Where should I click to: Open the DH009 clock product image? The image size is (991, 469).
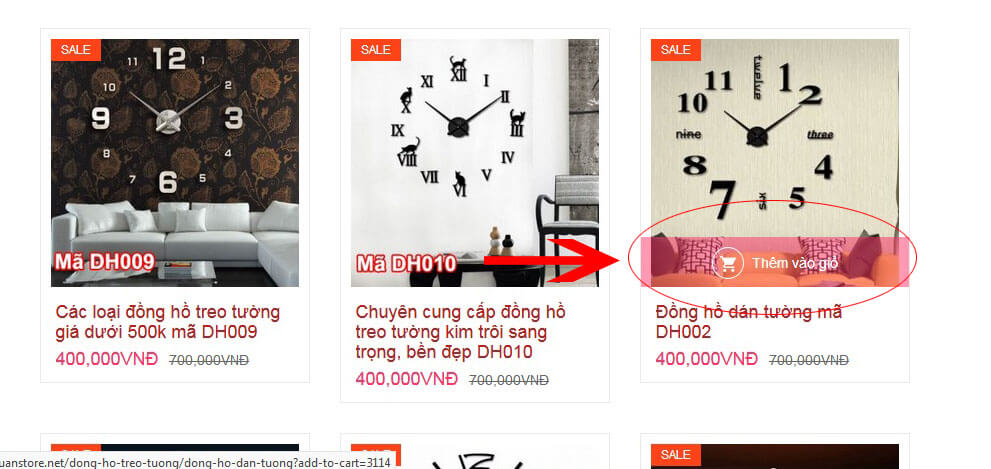coord(175,163)
